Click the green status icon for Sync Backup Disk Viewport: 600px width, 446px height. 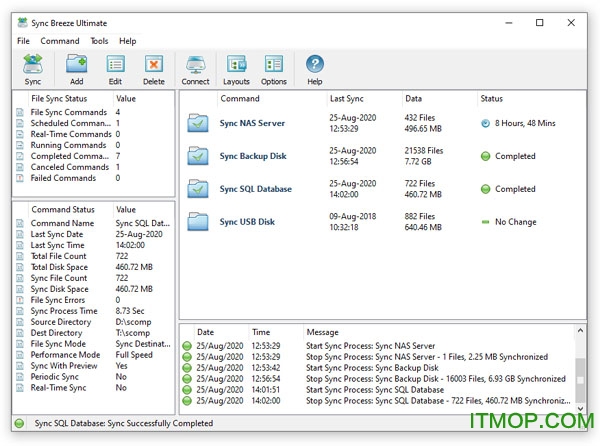[486, 156]
